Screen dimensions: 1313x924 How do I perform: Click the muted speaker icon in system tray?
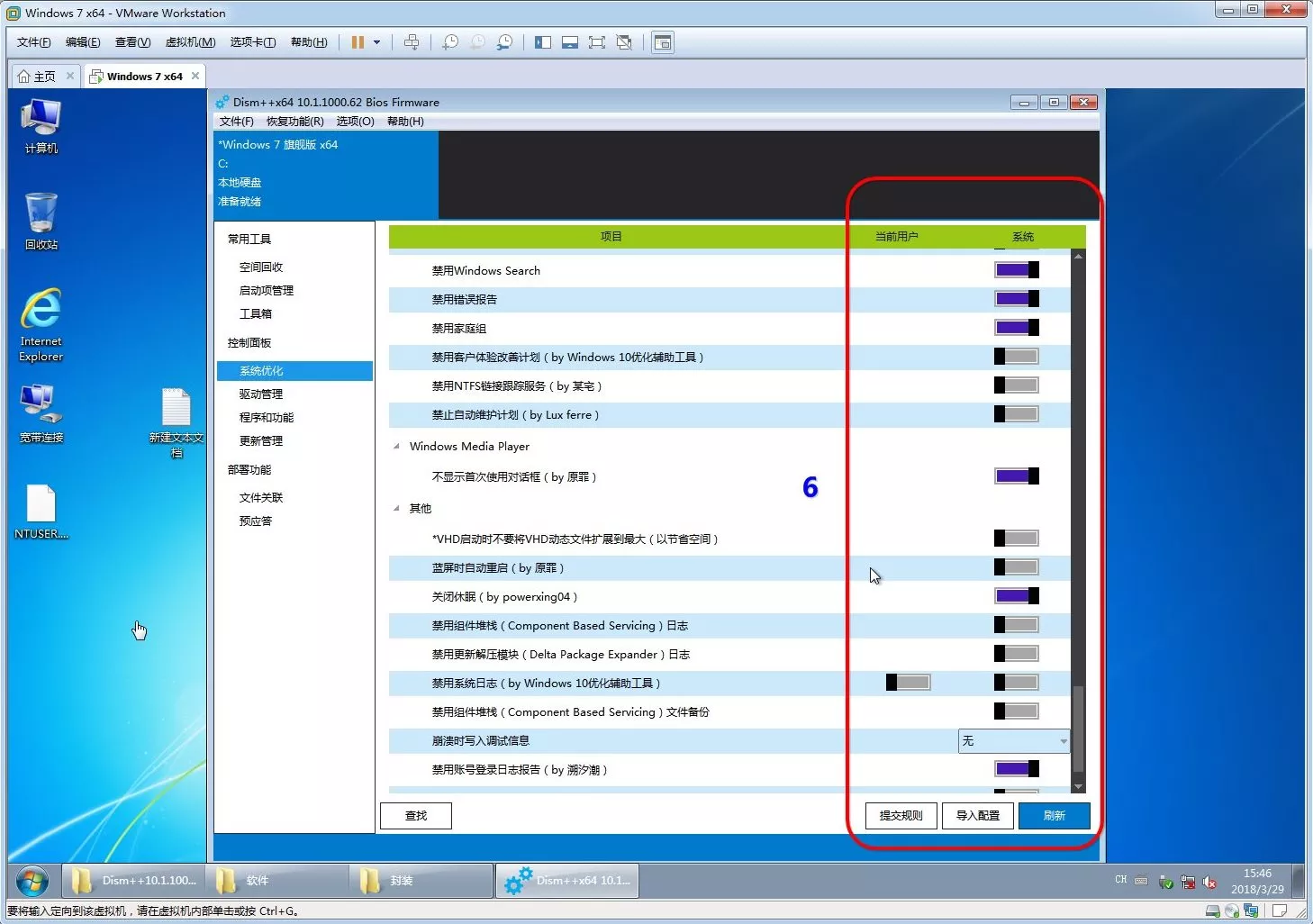(1209, 883)
